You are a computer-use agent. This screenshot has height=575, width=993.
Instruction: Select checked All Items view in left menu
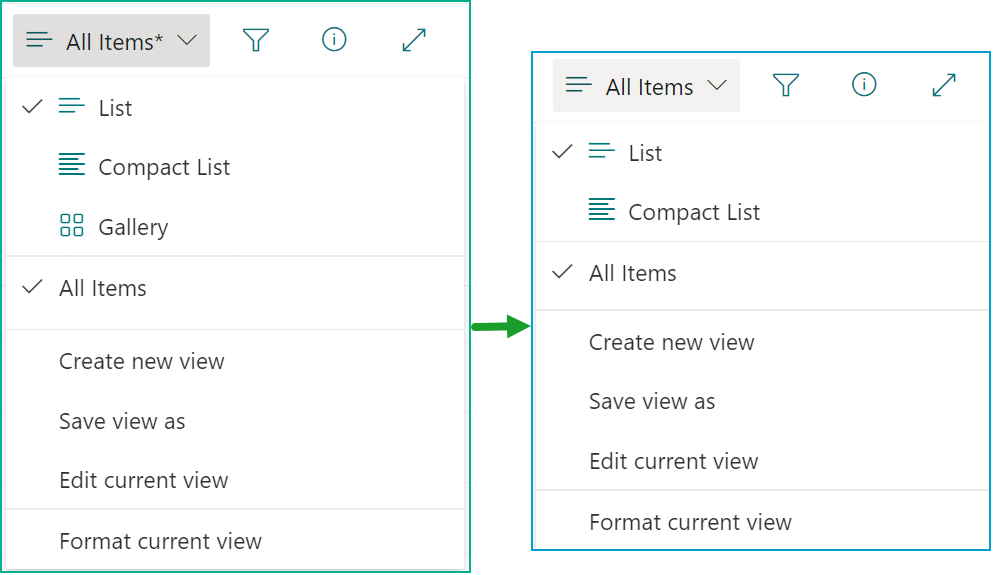pos(235,288)
